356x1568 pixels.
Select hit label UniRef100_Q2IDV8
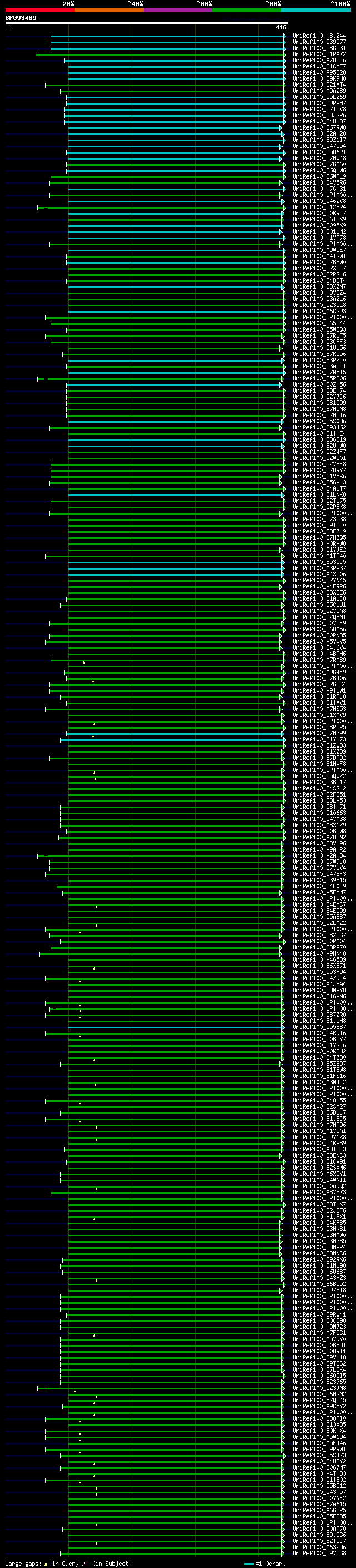click(x=319, y=109)
